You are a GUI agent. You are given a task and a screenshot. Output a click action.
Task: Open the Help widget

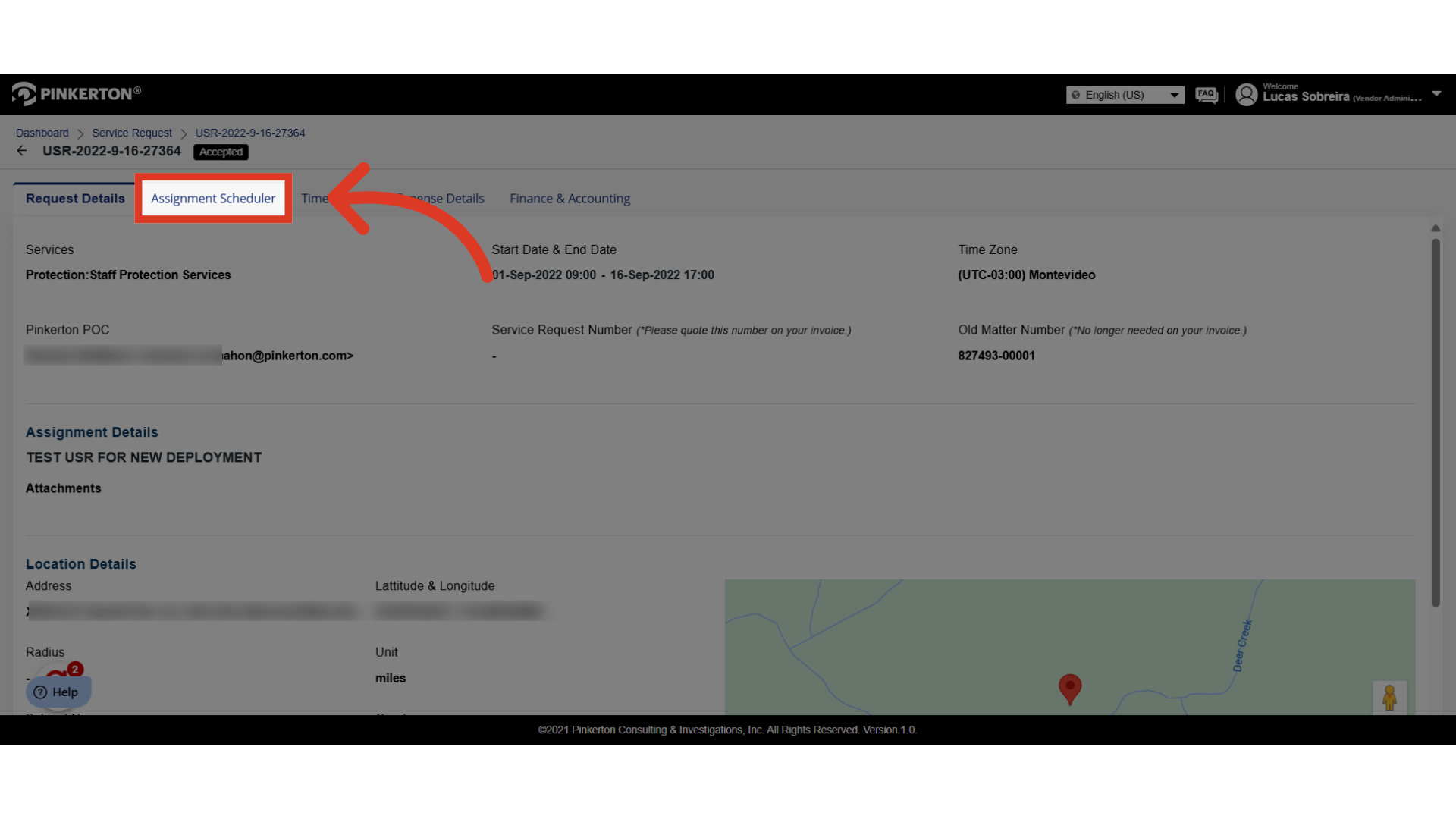click(58, 692)
